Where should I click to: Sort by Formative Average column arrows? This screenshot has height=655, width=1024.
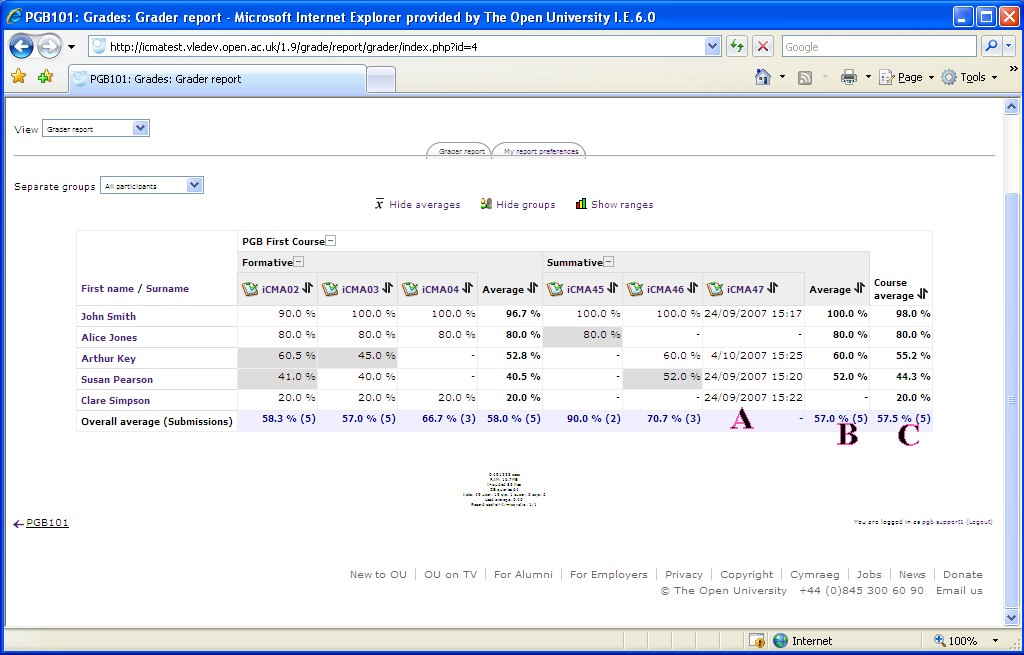532,288
